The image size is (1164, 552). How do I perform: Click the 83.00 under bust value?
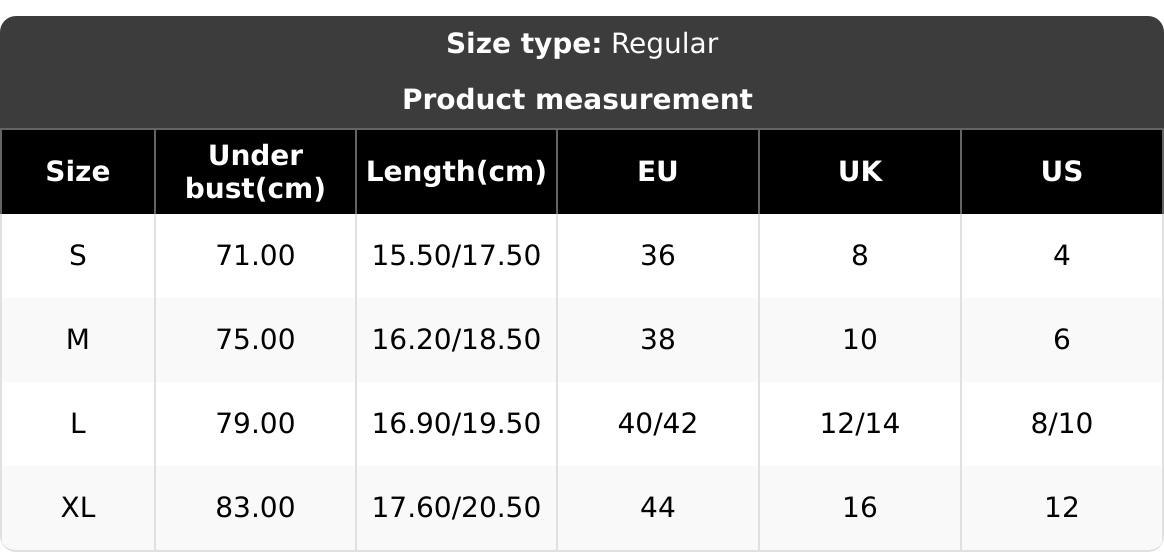(255, 508)
